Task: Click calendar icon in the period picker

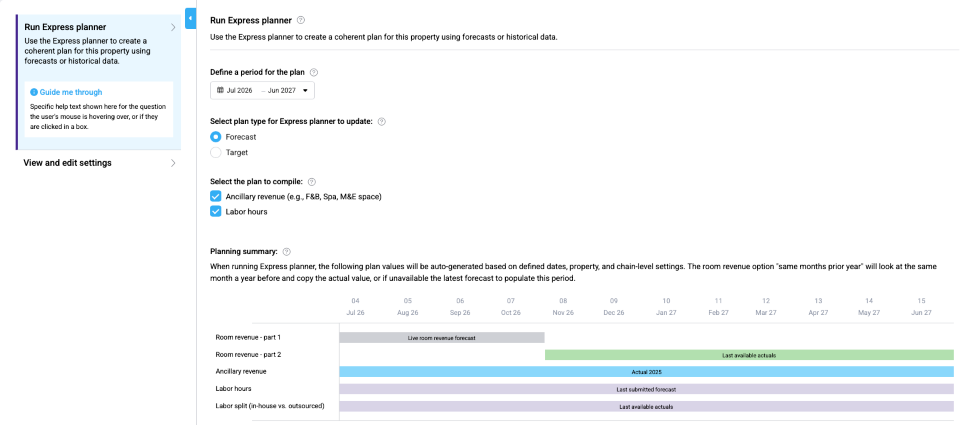Action: click(x=220, y=90)
